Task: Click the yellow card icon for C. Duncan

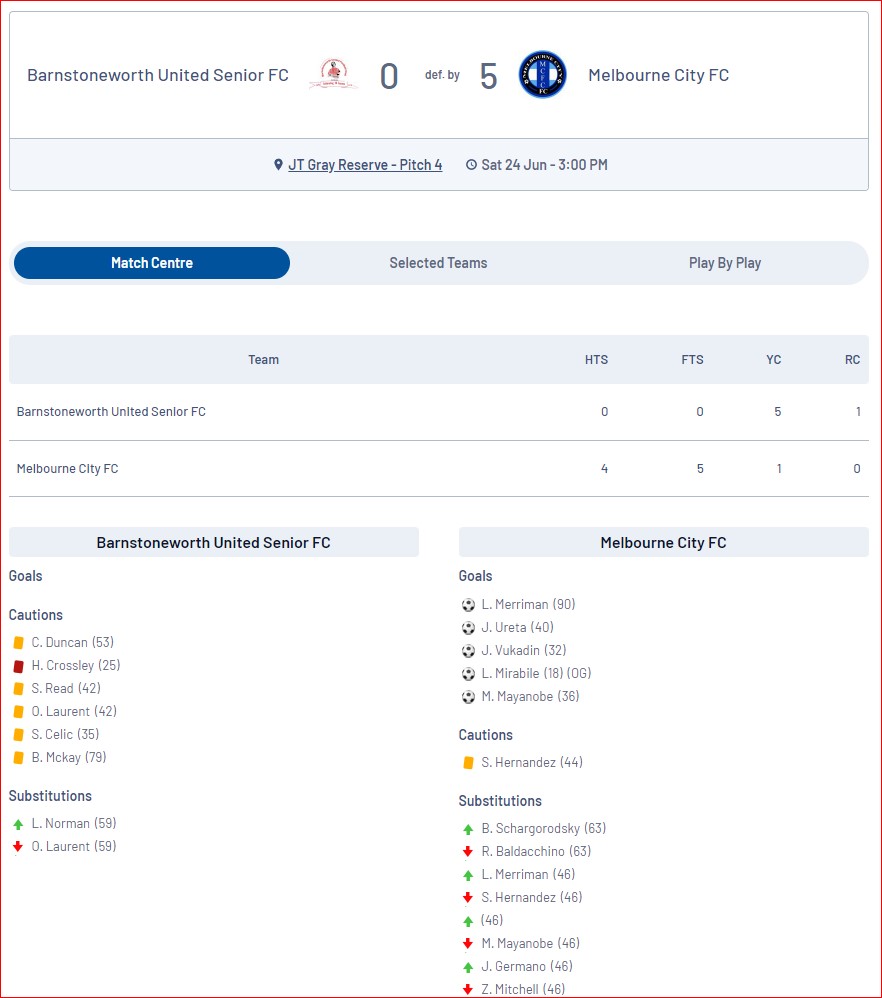Action: tap(18, 643)
